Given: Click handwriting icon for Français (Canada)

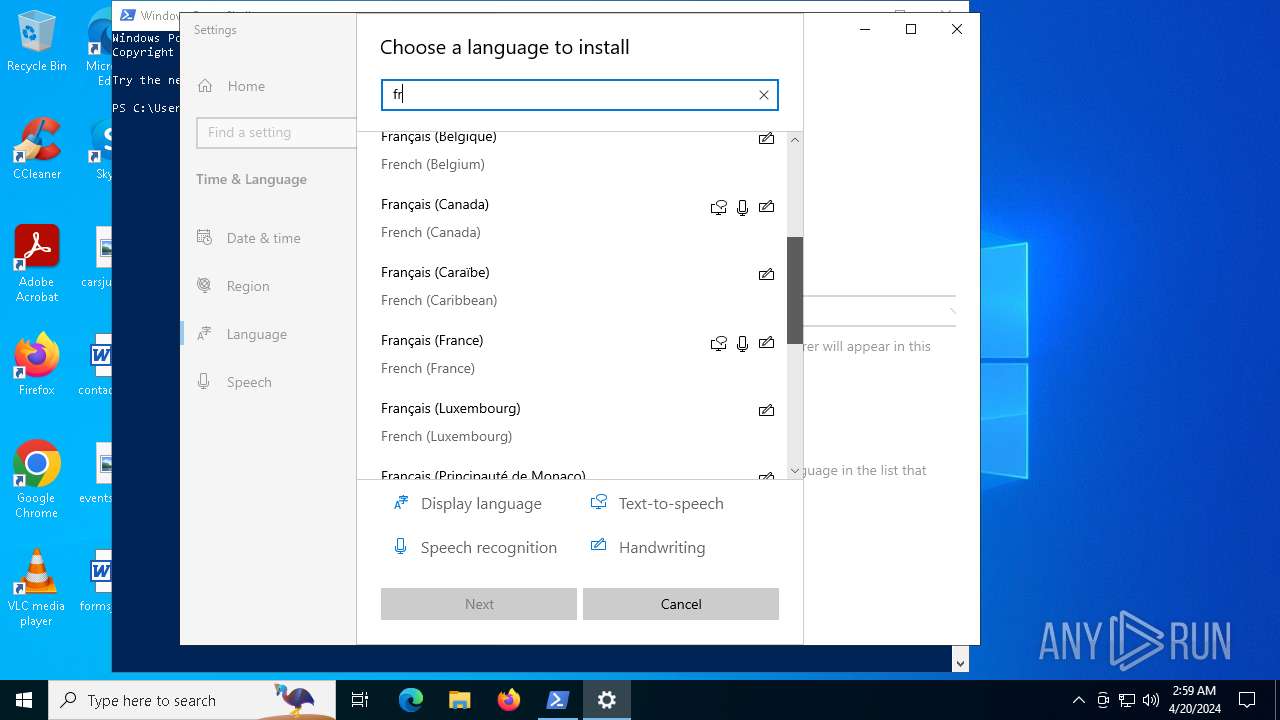Looking at the screenshot, I should [766, 207].
